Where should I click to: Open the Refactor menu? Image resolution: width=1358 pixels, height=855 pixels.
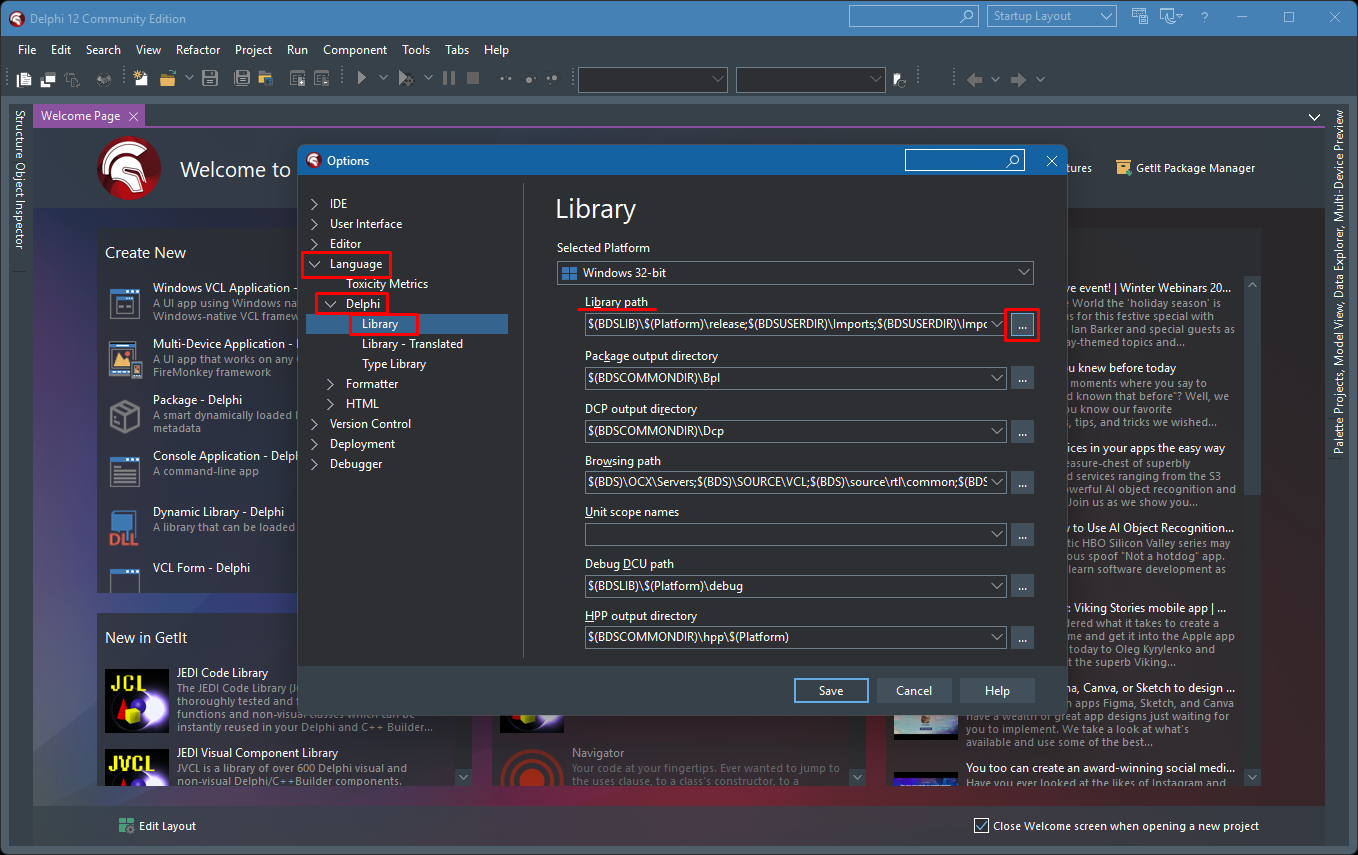(198, 50)
